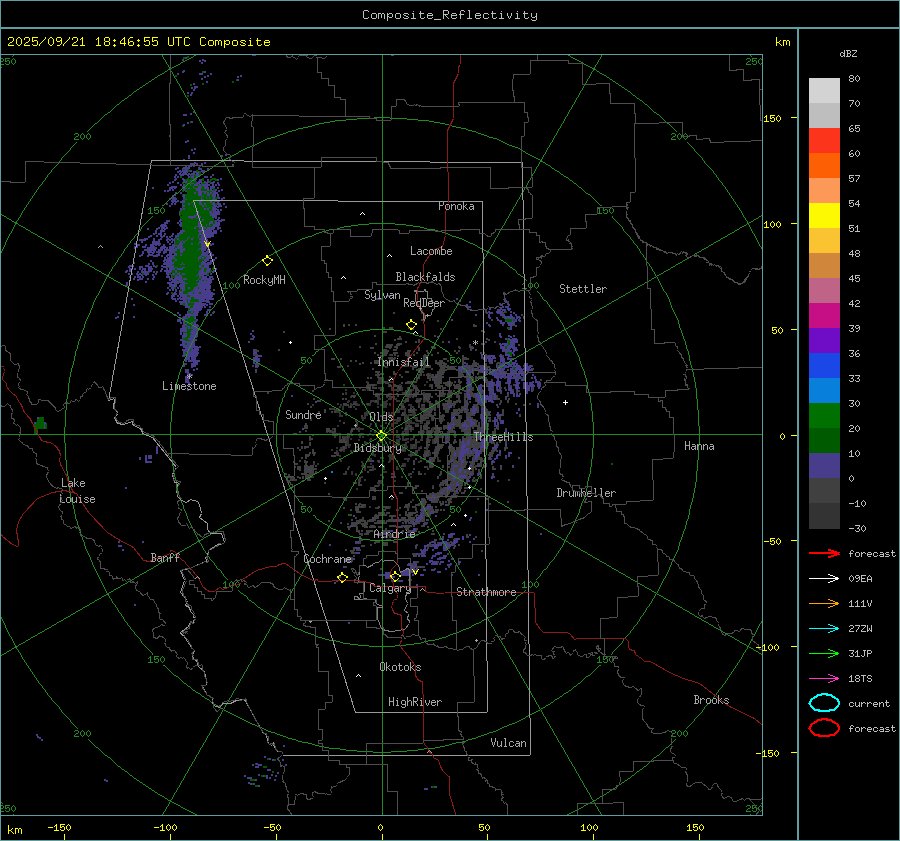
Task: Click the yellow diamond at radar center
Action: coord(381,435)
